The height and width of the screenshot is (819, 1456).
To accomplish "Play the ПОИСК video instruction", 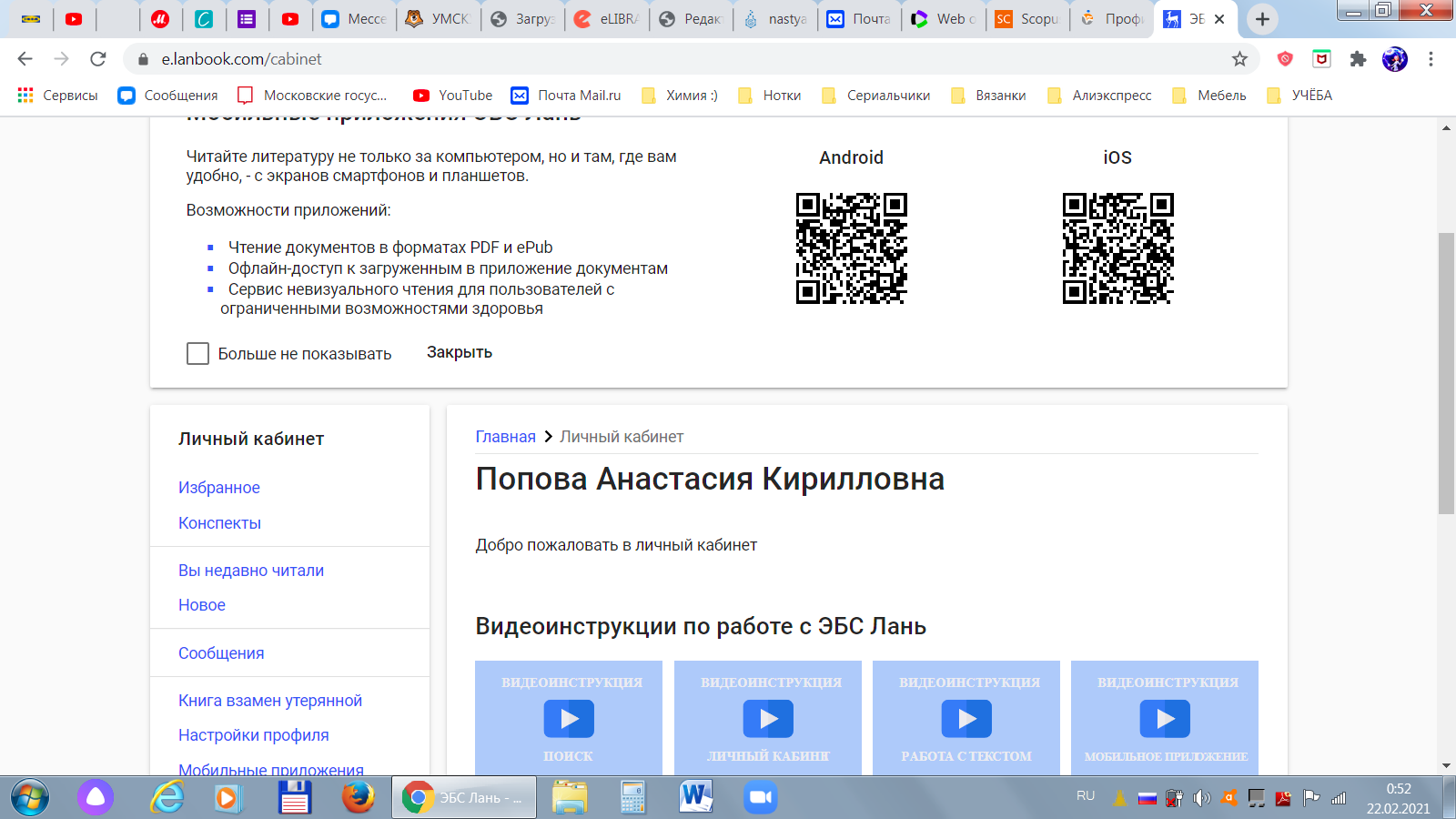I will (569, 718).
